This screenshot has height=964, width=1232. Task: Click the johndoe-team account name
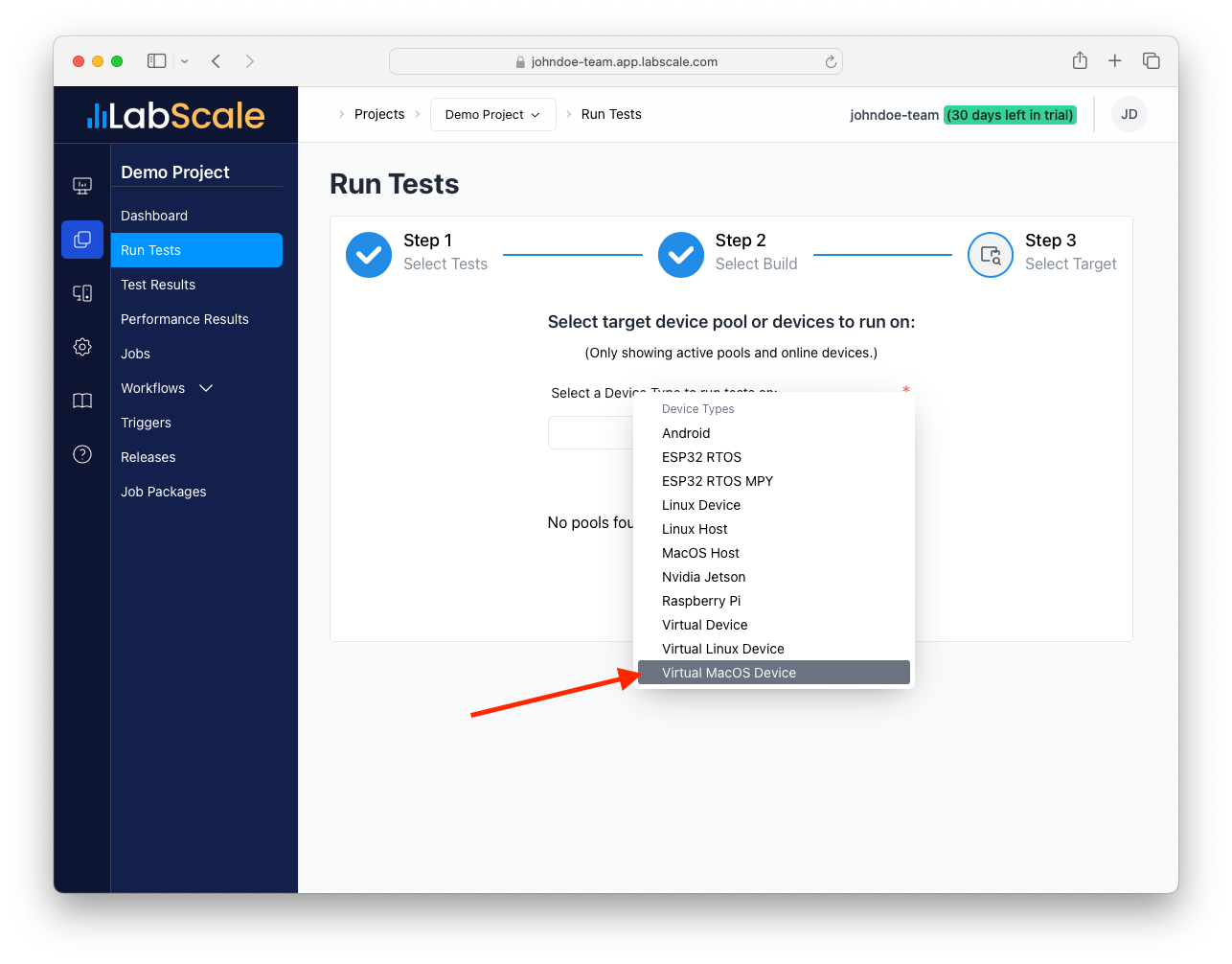[x=894, y=115]
